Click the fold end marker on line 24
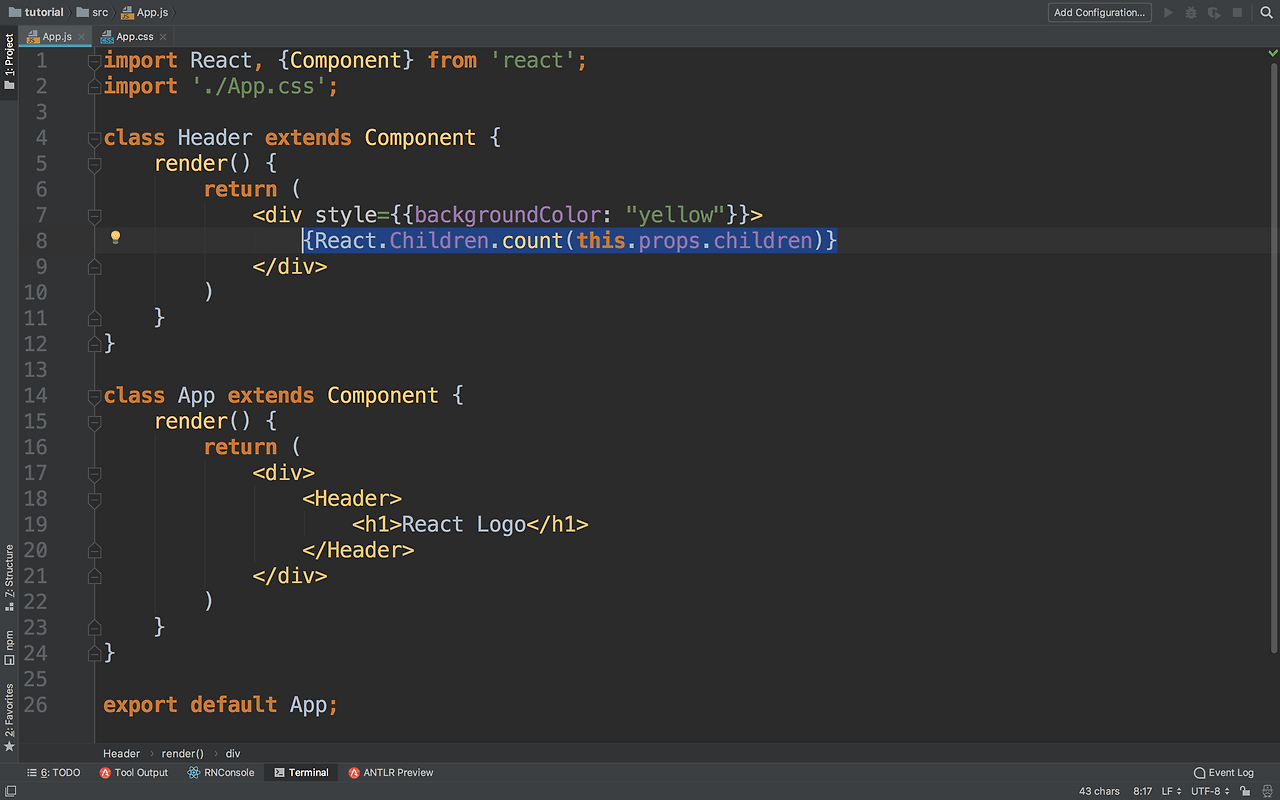The height and width of the screenshot is (800, 1280). tap(94, 654)
